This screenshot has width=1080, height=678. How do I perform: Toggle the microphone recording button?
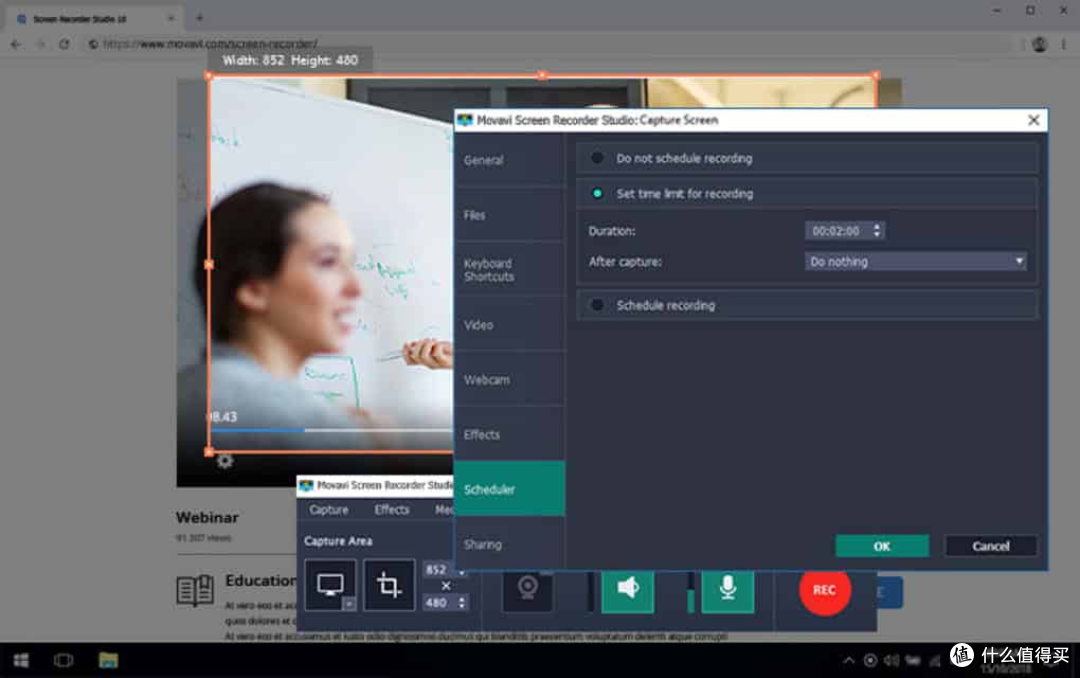pos(727,590)
